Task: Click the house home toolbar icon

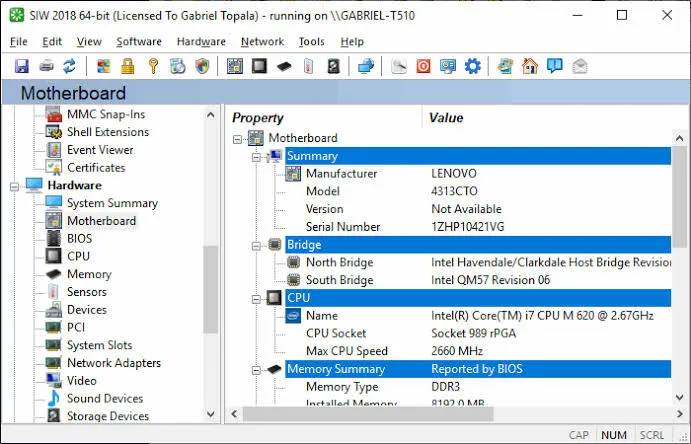Action: [x=530, y=67]
